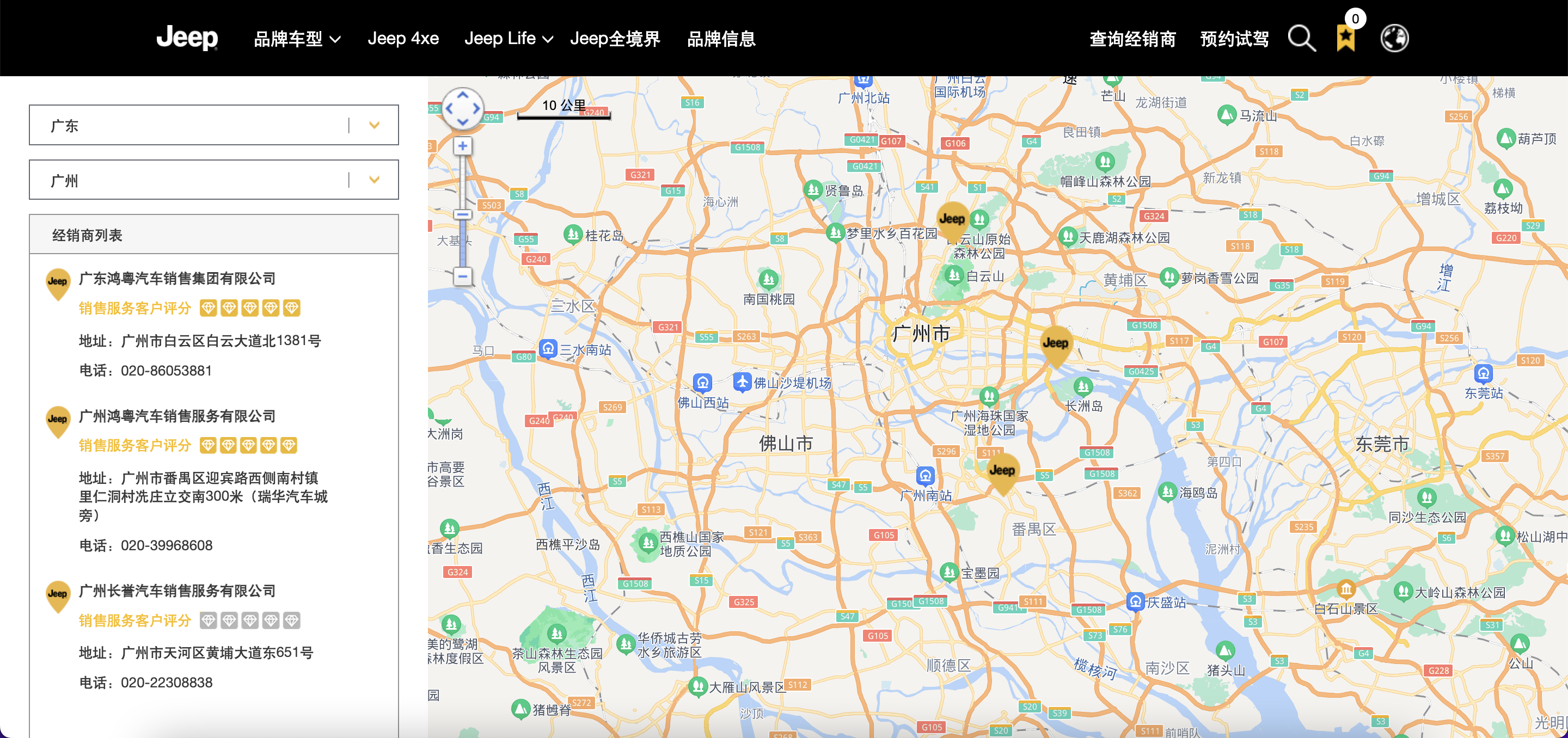This screenshot has height=738, width=1568.
Task: Click the map zoom level slider track
Action: tap(463, 212)
